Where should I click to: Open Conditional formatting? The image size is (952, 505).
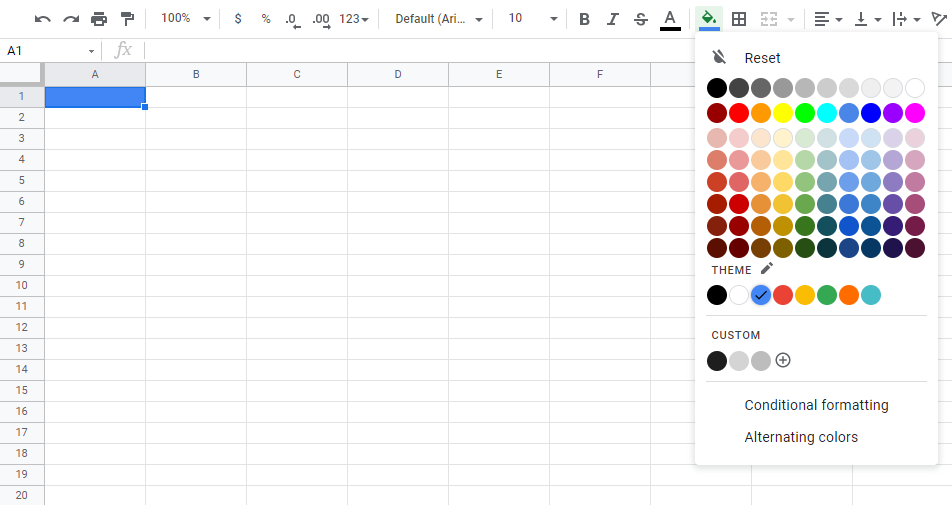point(816,405)
